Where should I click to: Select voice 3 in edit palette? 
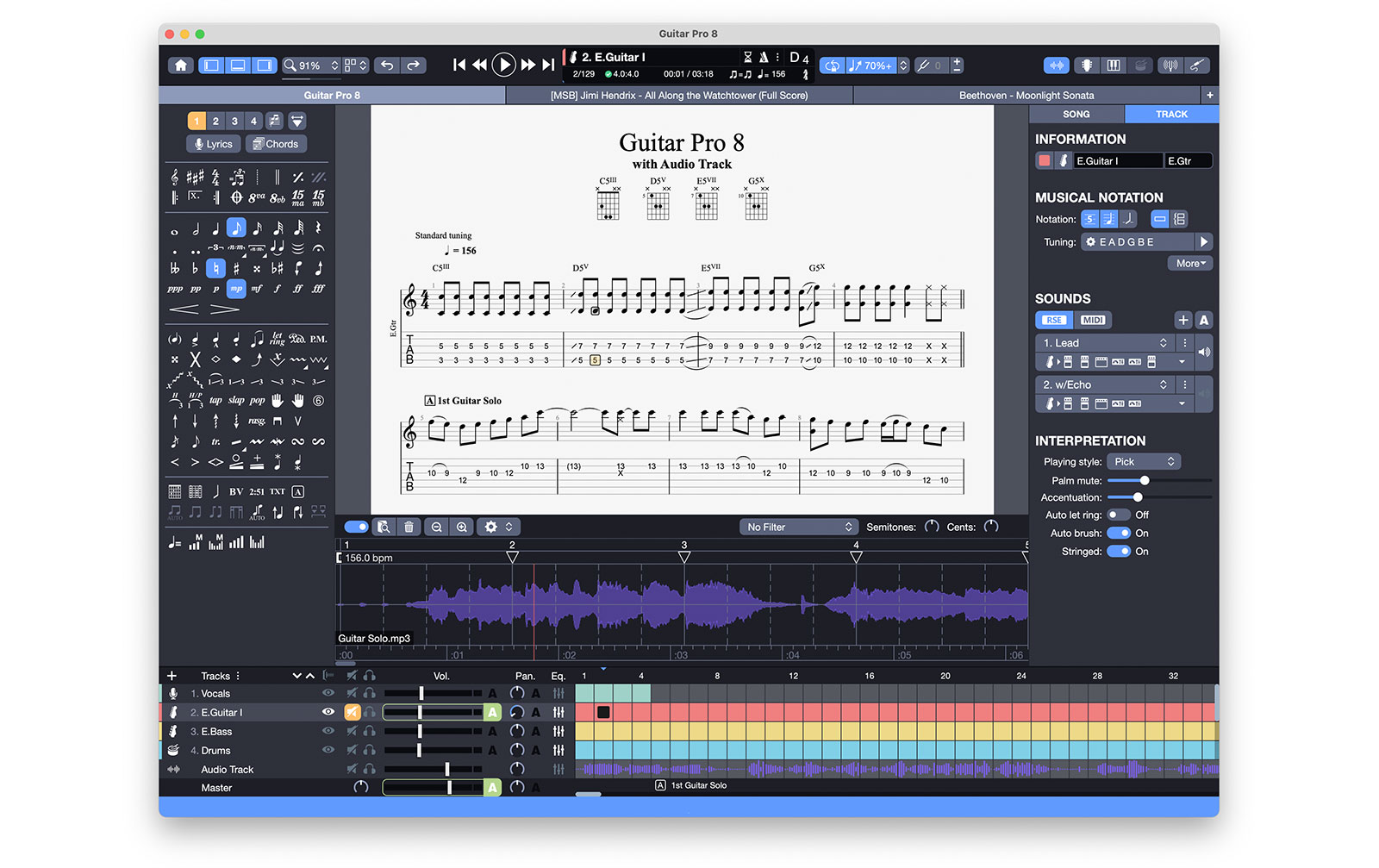point(234,121)
